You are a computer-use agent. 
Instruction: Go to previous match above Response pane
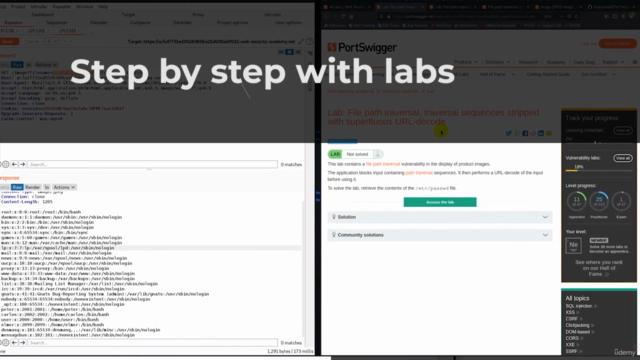[14, 164]
